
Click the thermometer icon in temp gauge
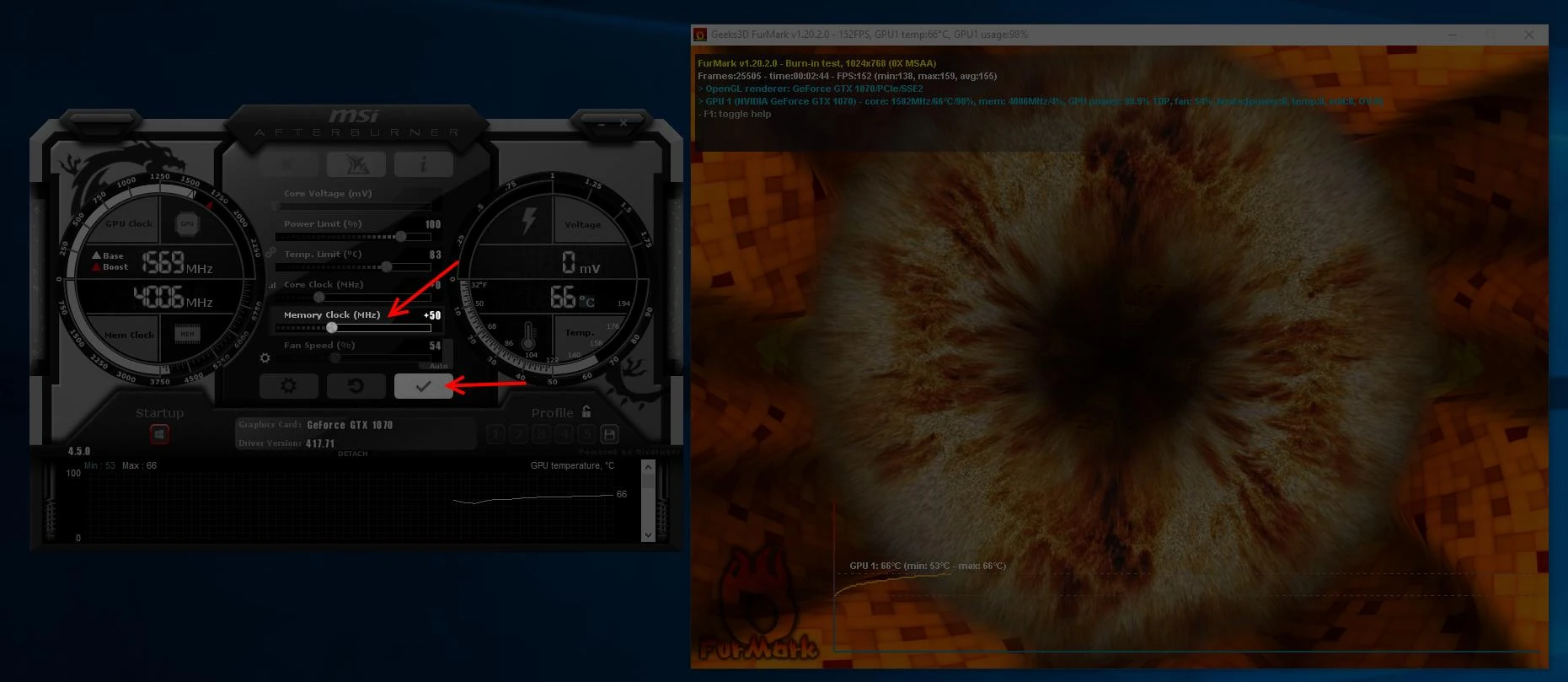pyautogui.click(x=528, y=337)
